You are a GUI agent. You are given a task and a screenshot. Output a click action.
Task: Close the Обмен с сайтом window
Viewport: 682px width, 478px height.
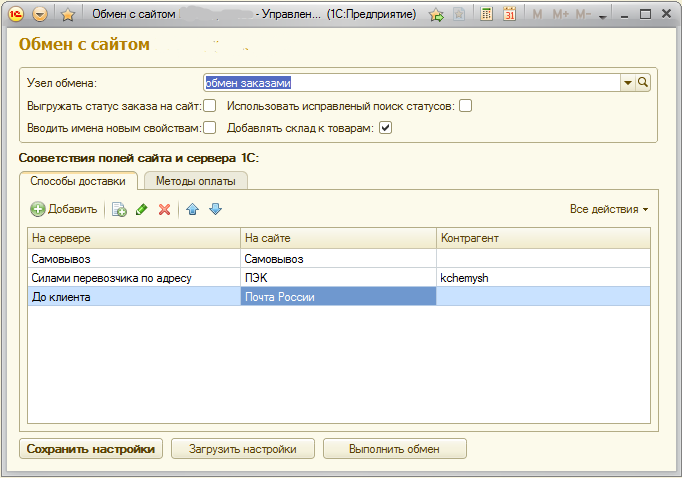coord(666,14)
